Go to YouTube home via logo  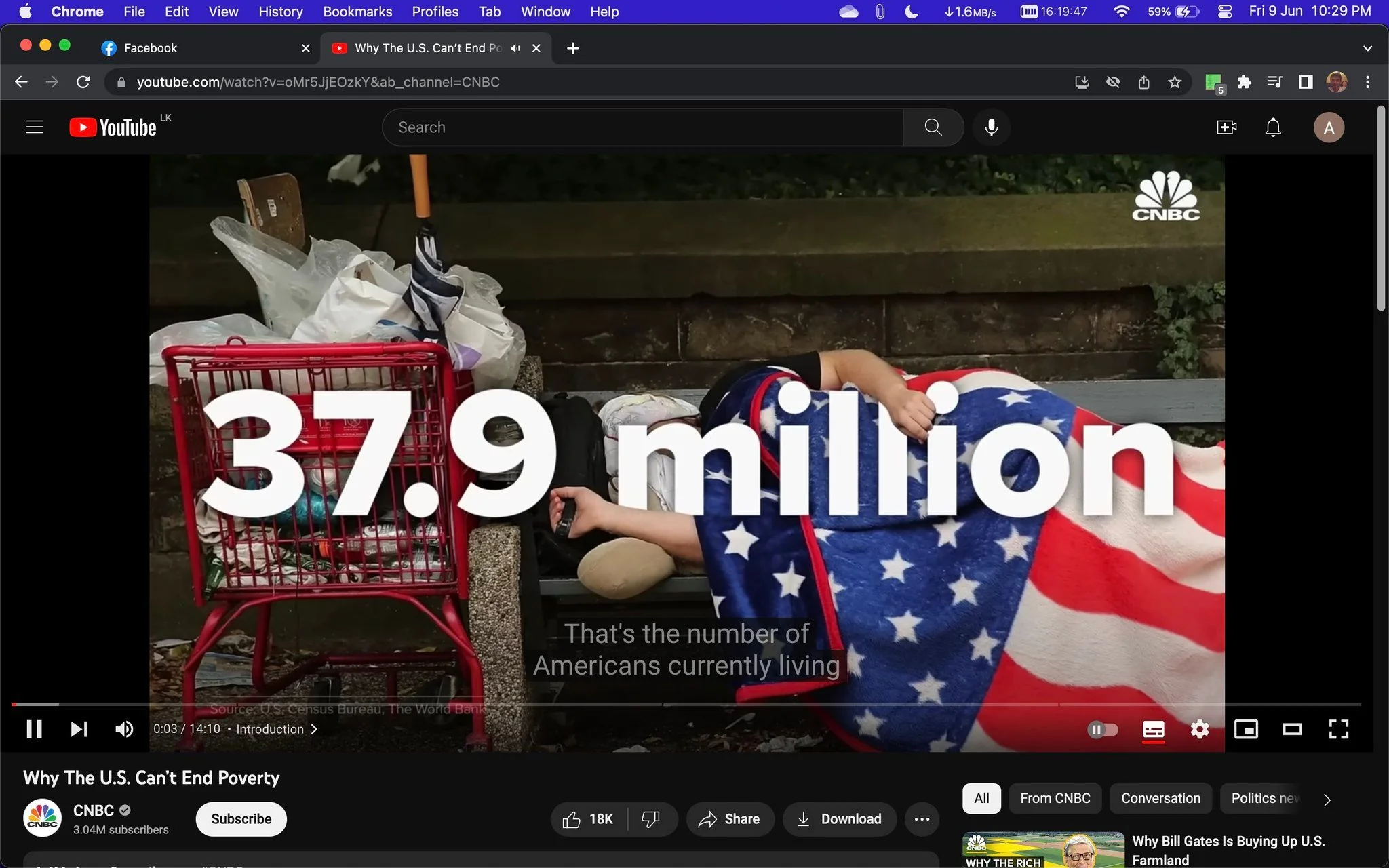[x=113, y=127]
